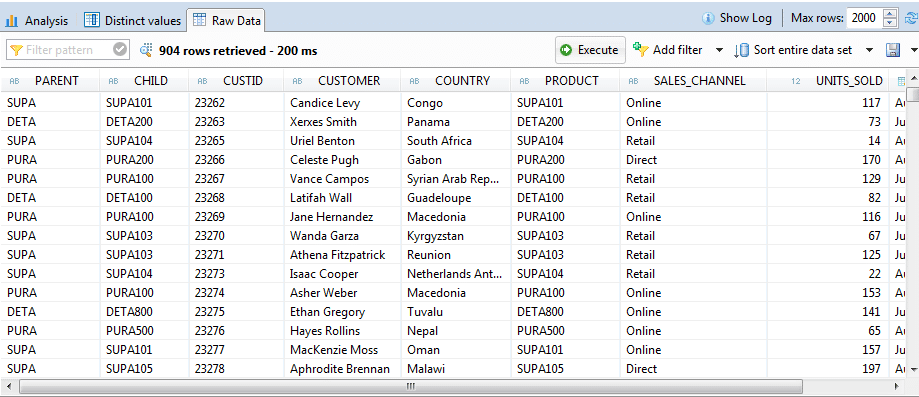Open the Distinct values tab
The width and height of the screenshot is (919, 397).
[x=132, y=21]
